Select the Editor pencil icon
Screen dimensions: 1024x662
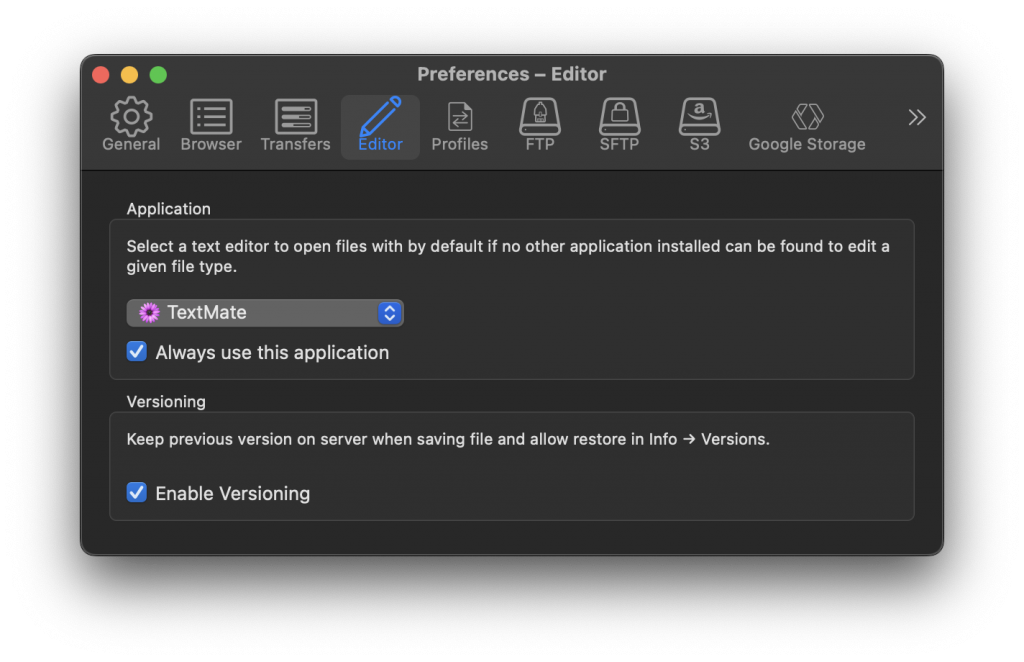(x=380, y=115)
